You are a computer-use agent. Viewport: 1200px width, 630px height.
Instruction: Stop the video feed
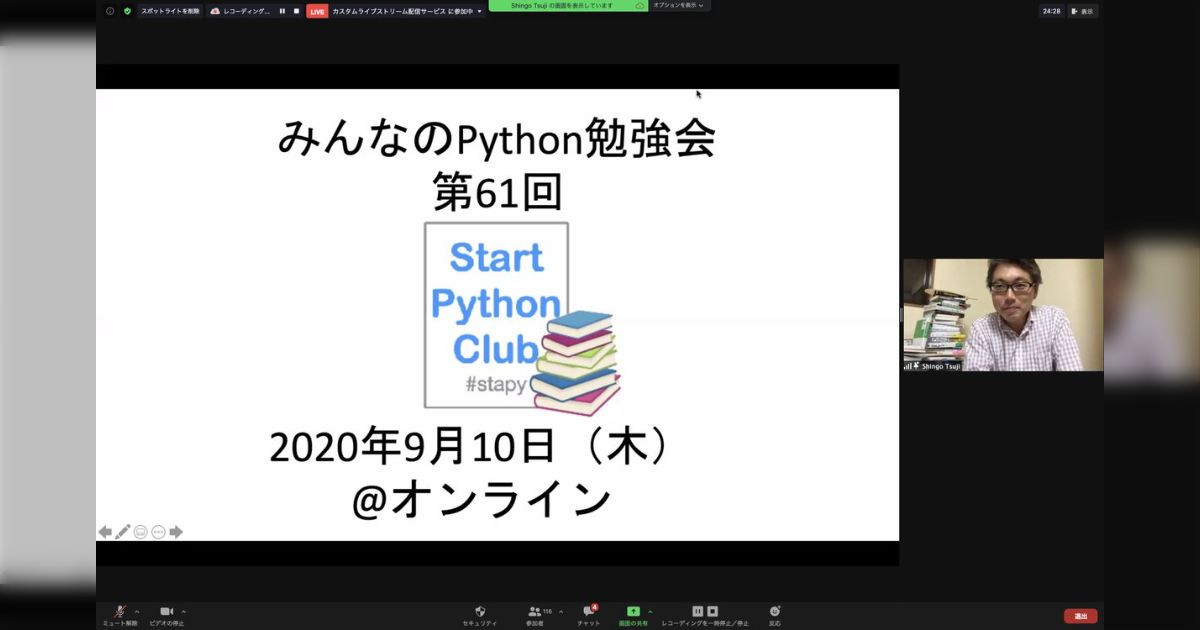click(165, 611)
